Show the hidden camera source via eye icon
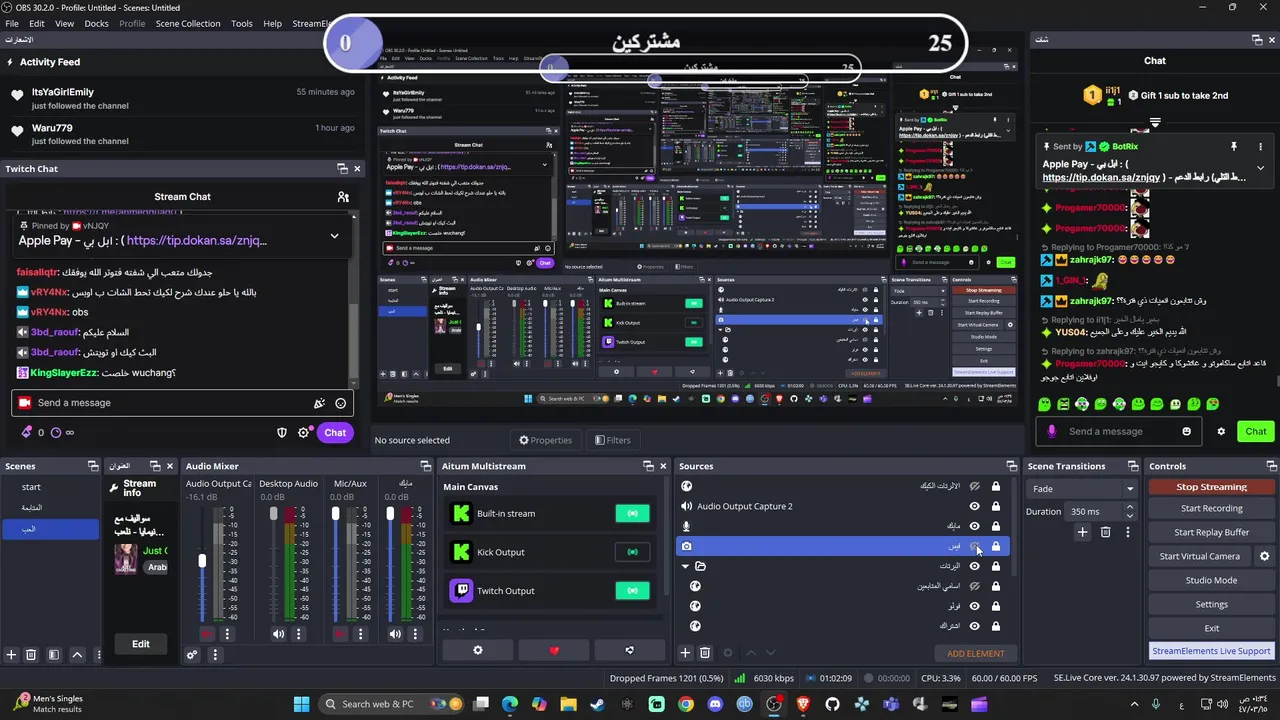This screenshot has width=1280, height=720. (975, 546)
